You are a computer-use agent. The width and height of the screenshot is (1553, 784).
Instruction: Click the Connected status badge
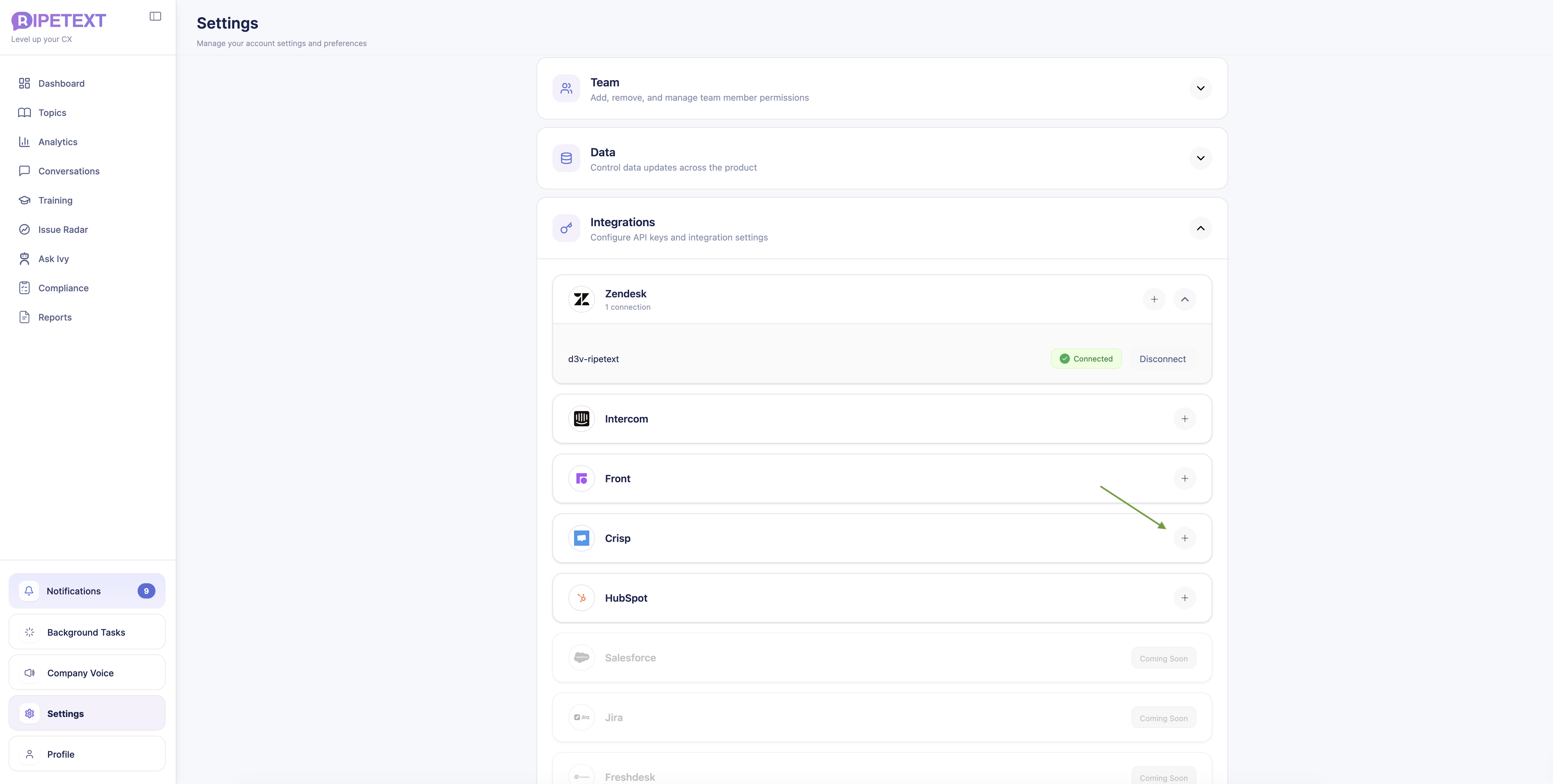1086,359
